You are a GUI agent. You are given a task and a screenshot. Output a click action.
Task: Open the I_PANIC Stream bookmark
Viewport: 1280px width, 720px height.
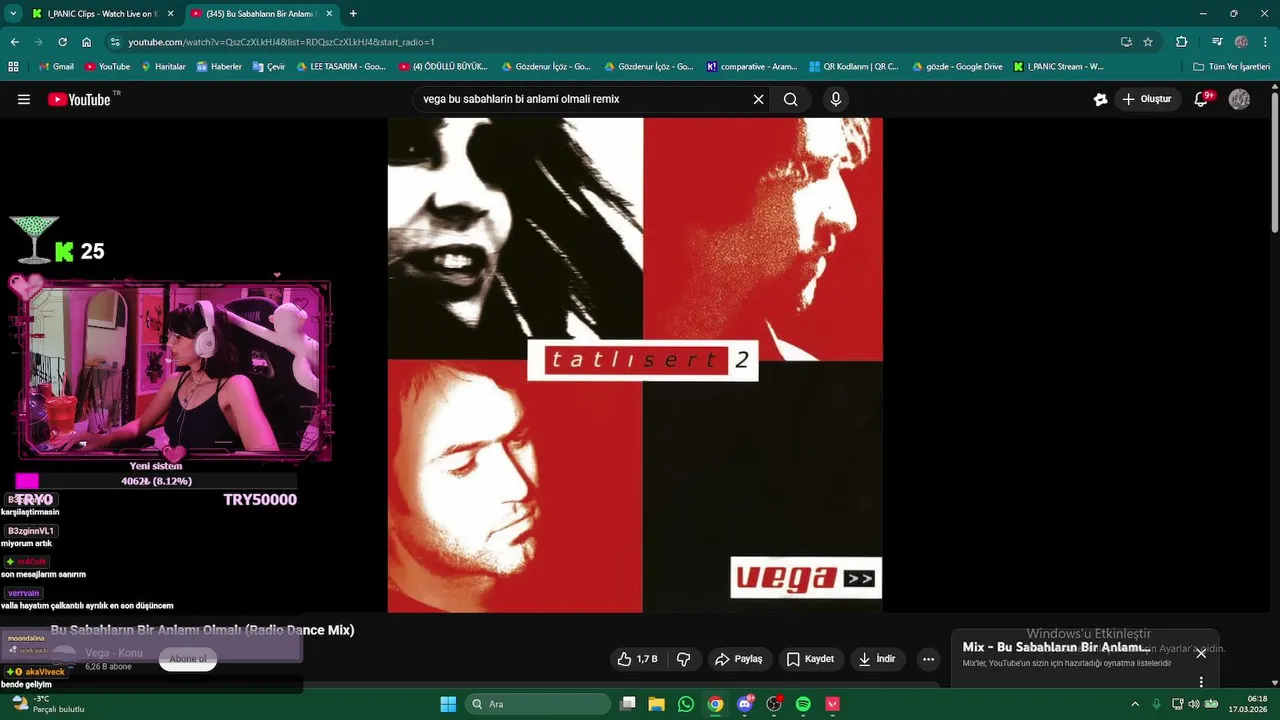tap(1059, 67)
